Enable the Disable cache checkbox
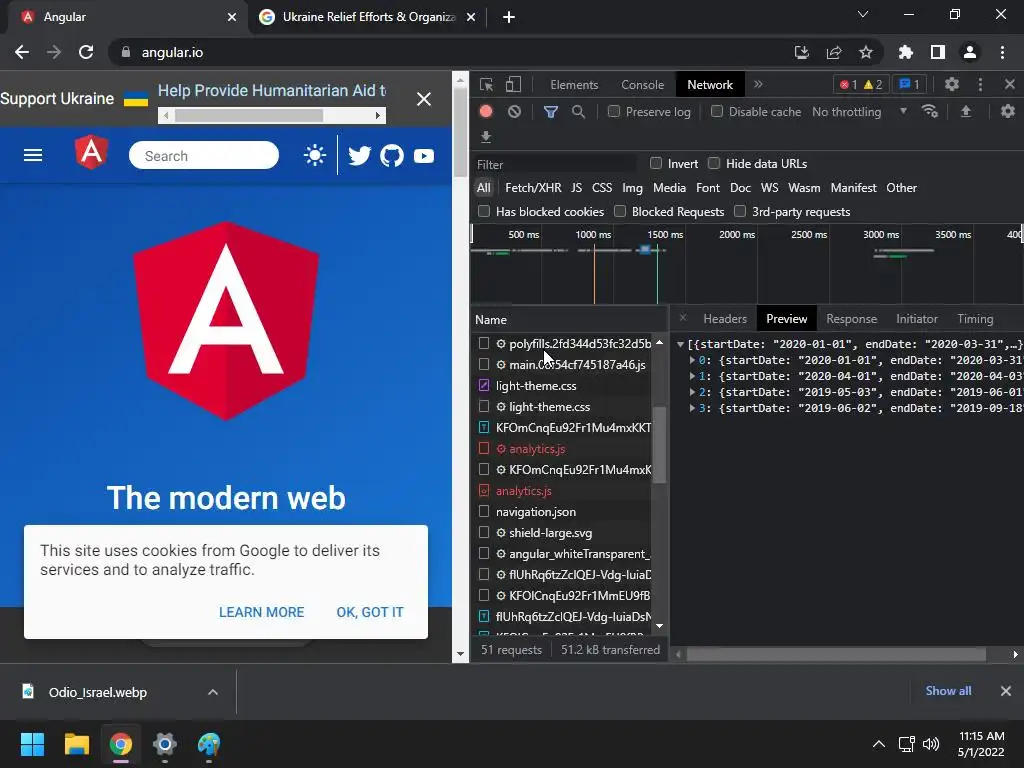 [x=717, y=111]
